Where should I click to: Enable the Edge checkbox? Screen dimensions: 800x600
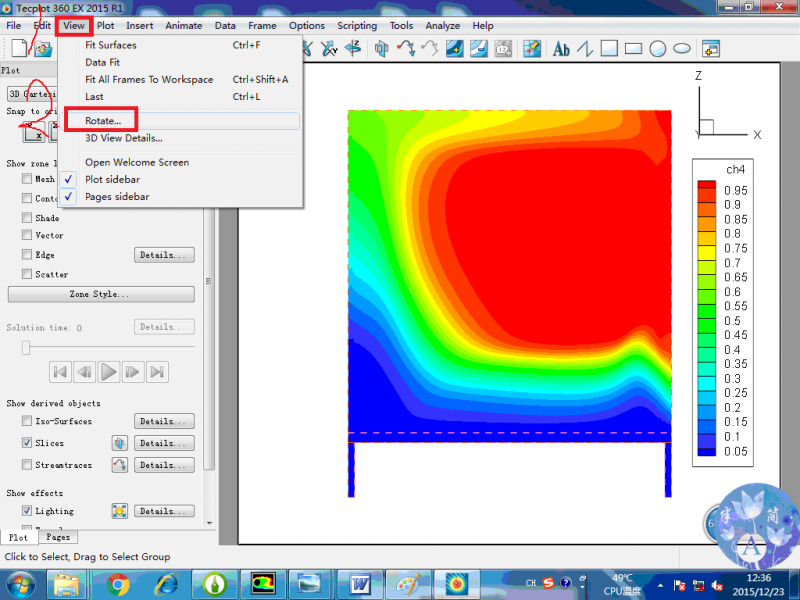coord(27,254)
